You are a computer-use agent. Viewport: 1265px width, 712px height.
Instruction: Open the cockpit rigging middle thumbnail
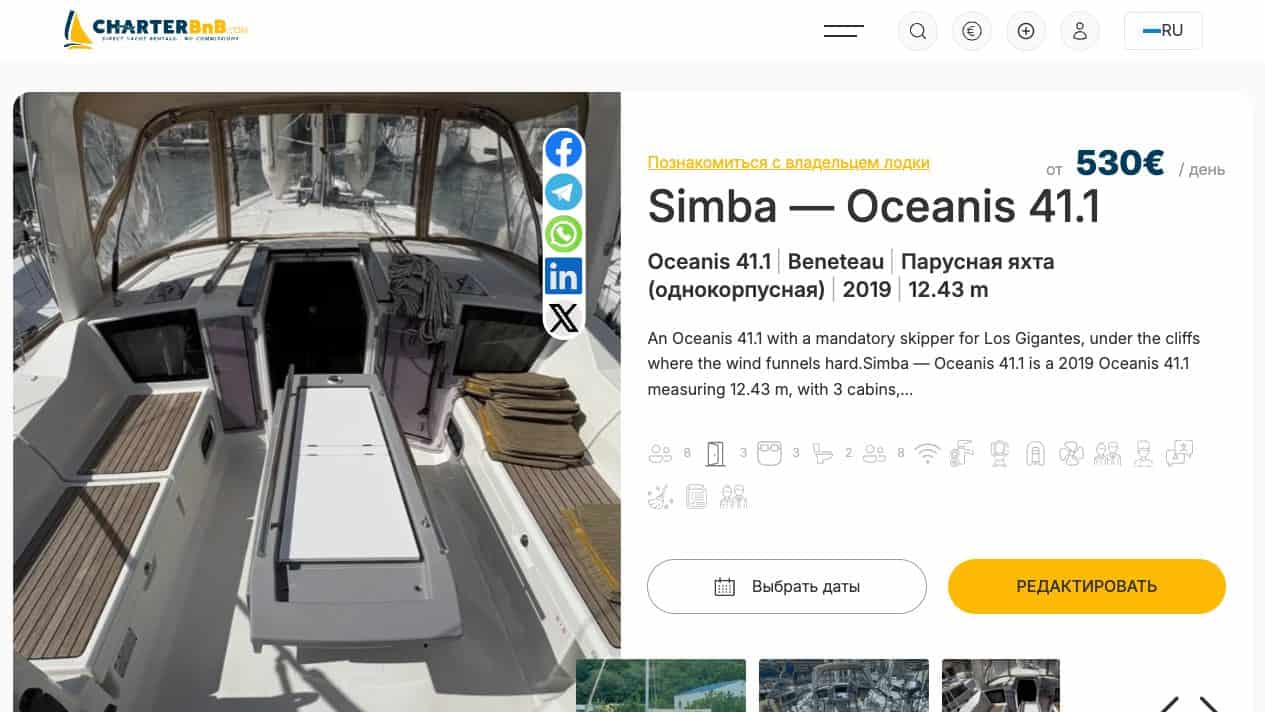pos(844,685)
